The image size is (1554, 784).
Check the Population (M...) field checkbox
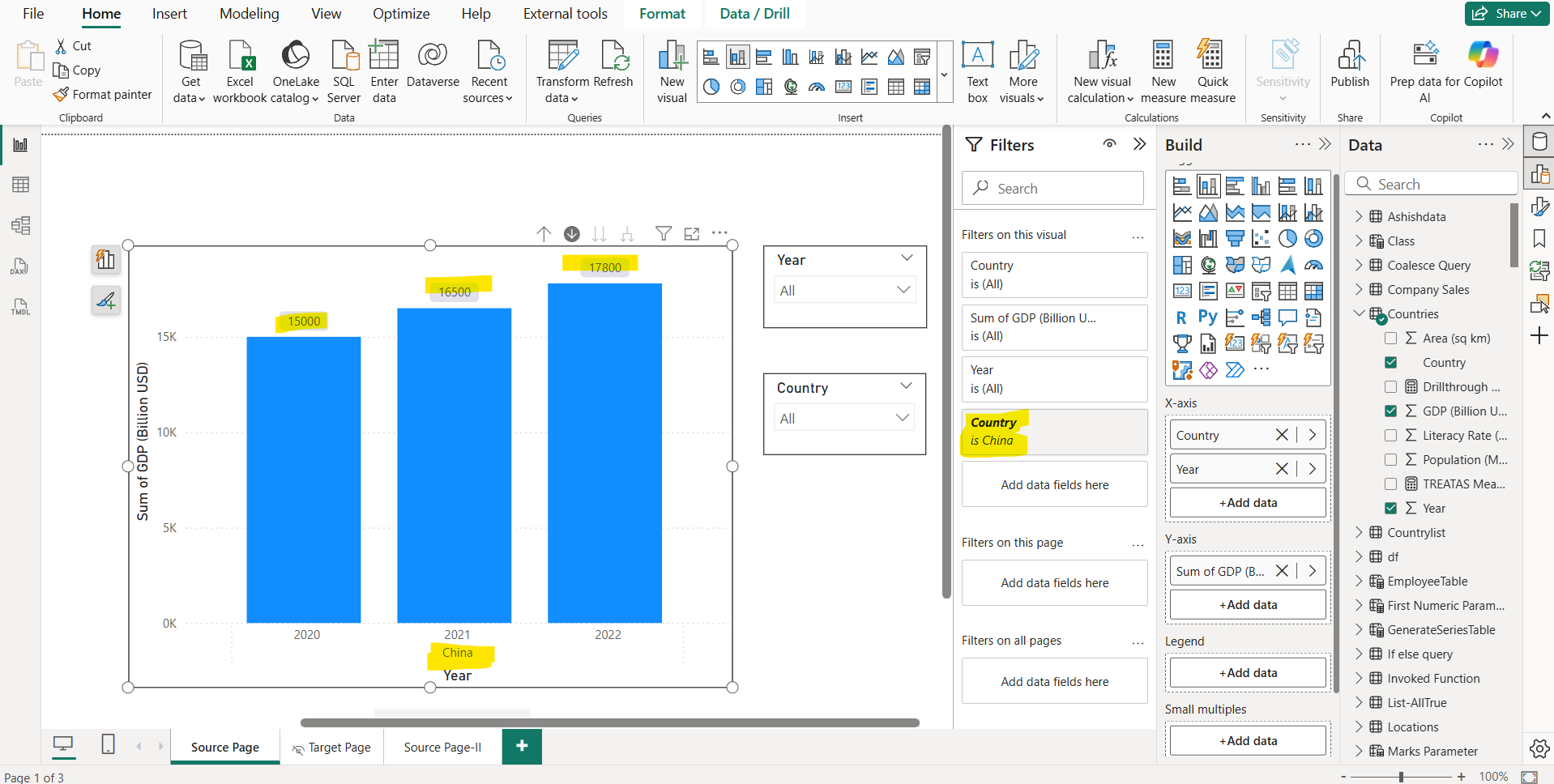[x=1392, y=459]
